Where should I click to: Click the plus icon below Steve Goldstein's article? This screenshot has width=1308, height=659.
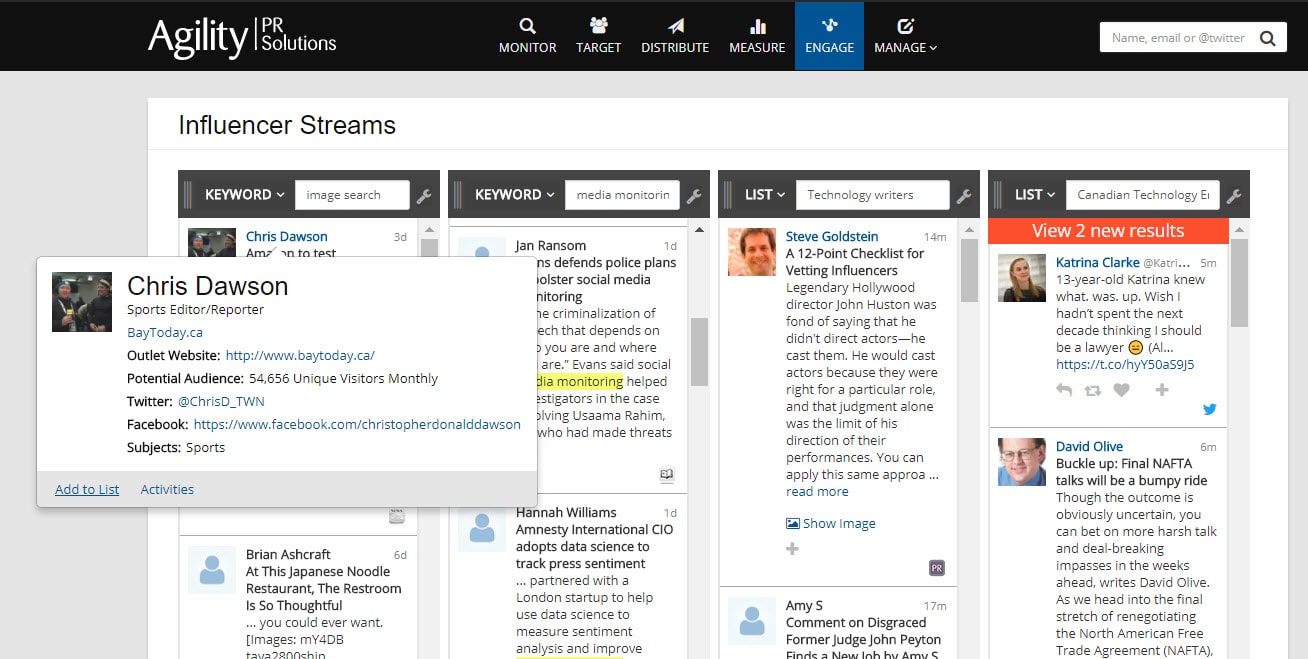pos(792,548)
